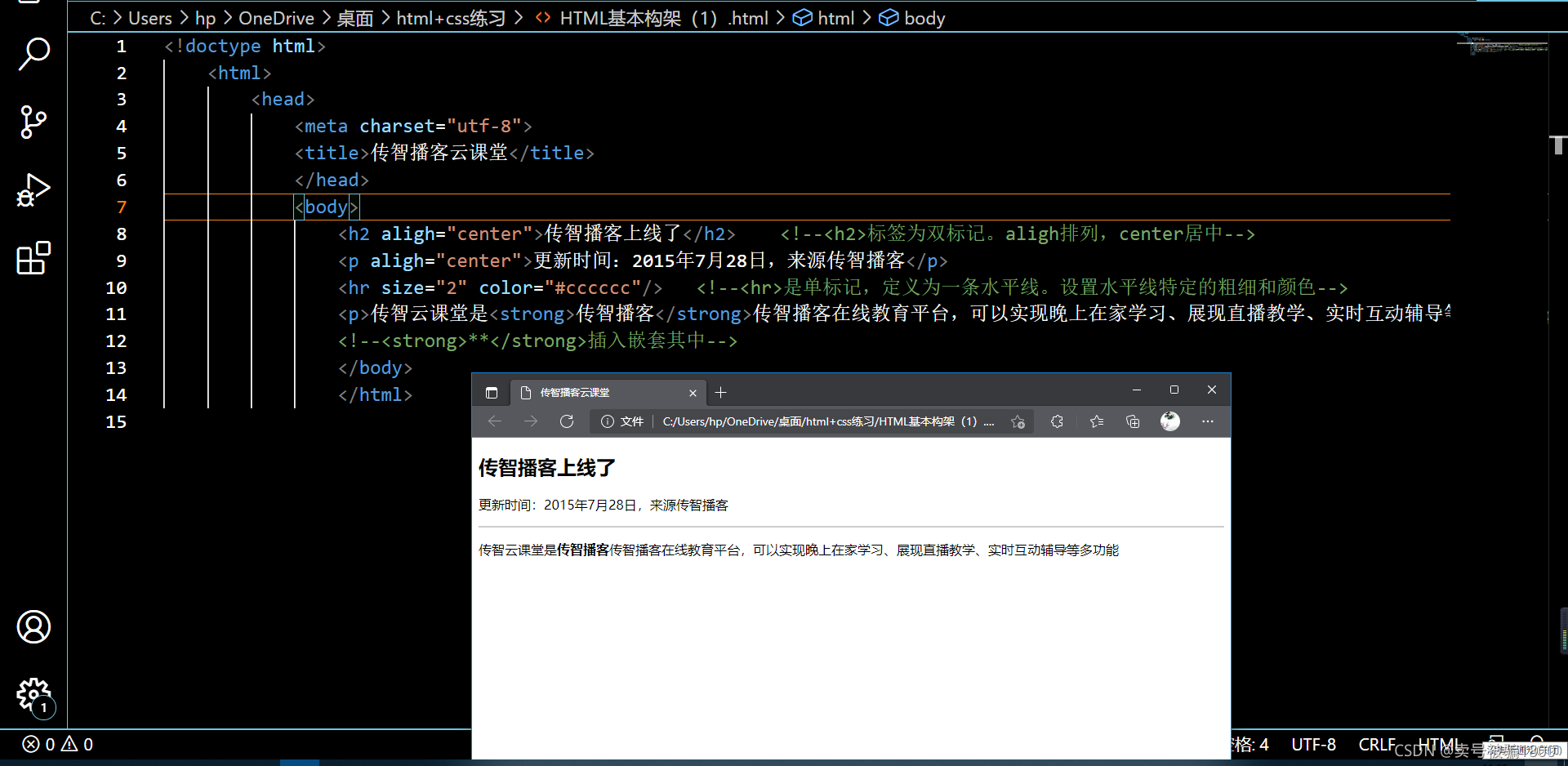
Task: Change encoding via UTF-8 status item
Action: point(1313,744)
